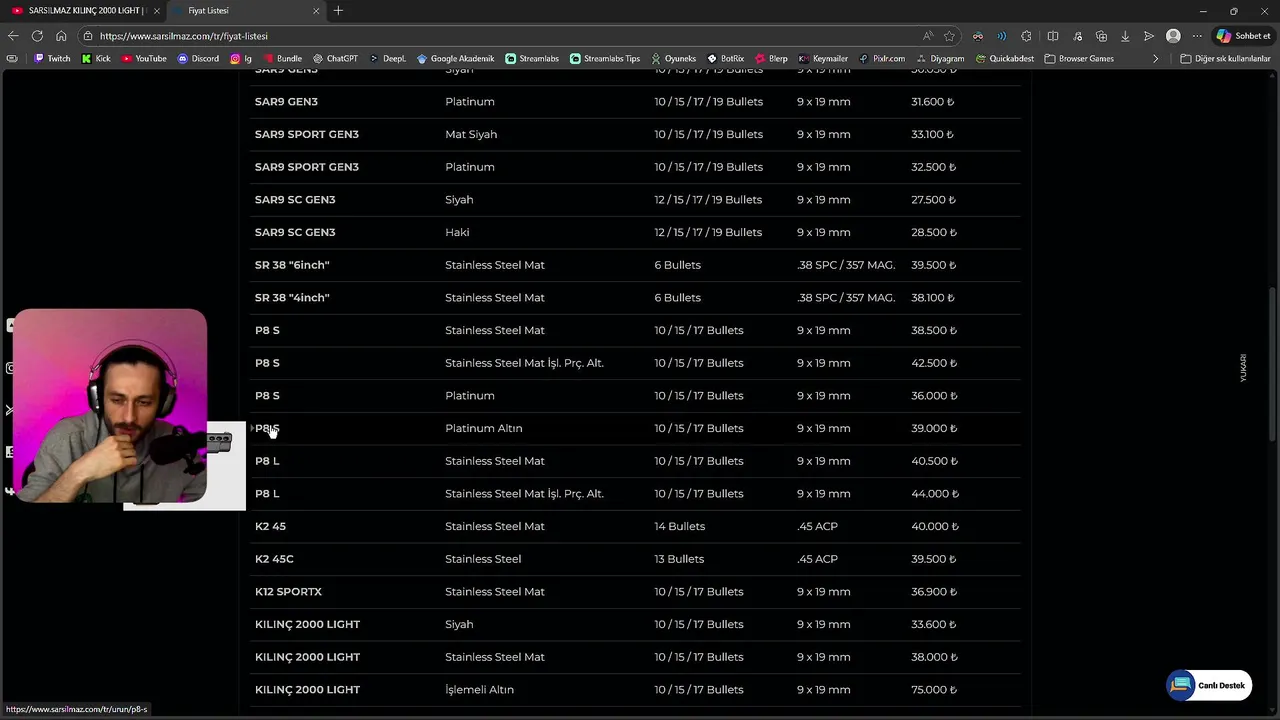
Task: View site information lock icon
Action: click(89, 36)
